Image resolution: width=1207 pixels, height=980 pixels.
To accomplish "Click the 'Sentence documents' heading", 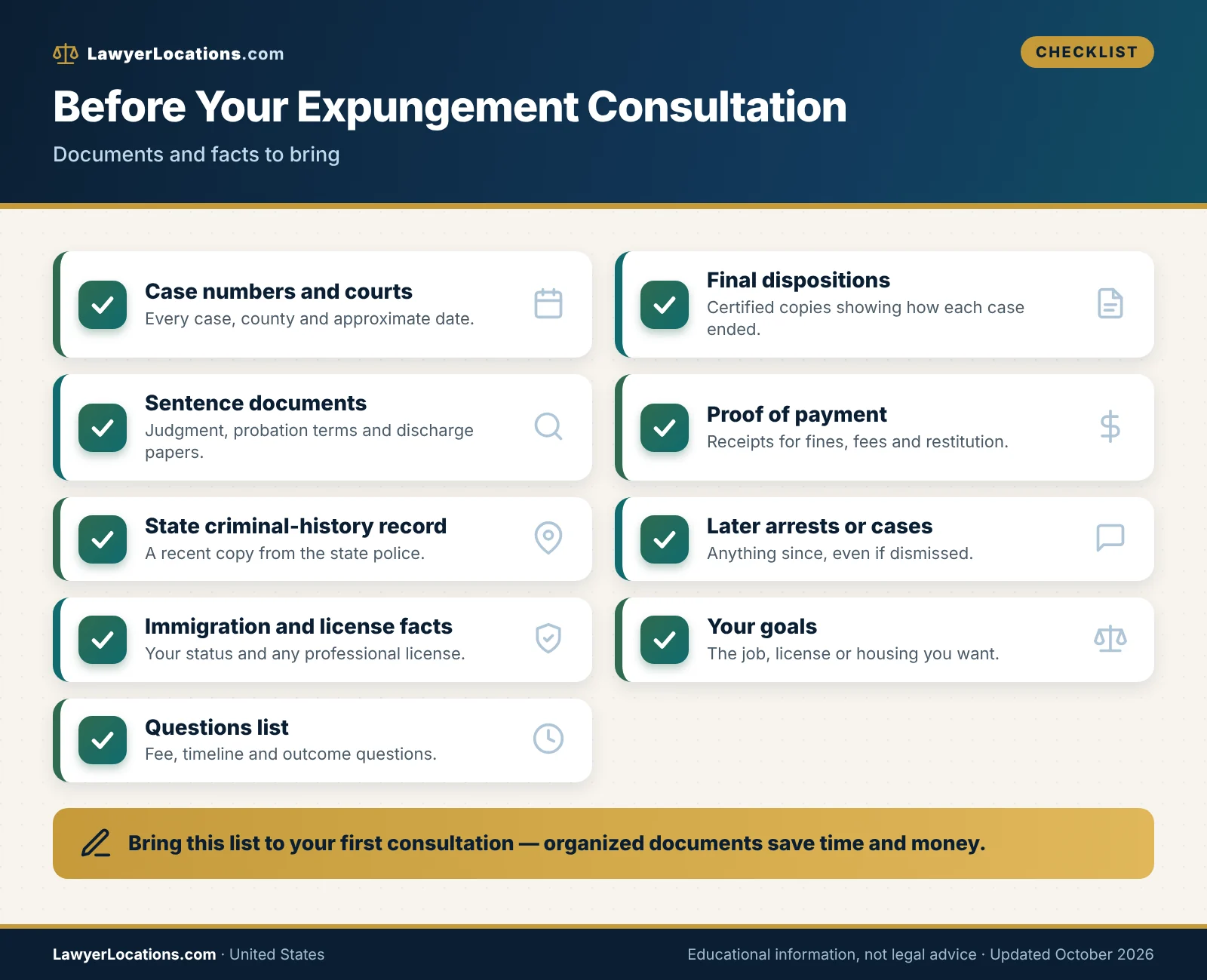I will click(256, 403).
